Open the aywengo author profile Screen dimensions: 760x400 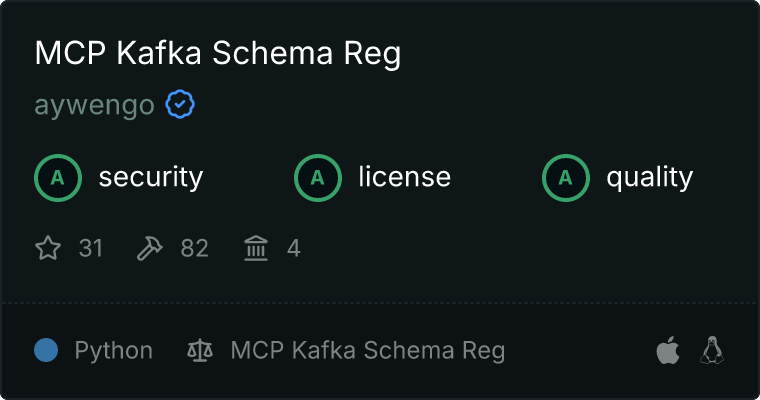[94, 105]
